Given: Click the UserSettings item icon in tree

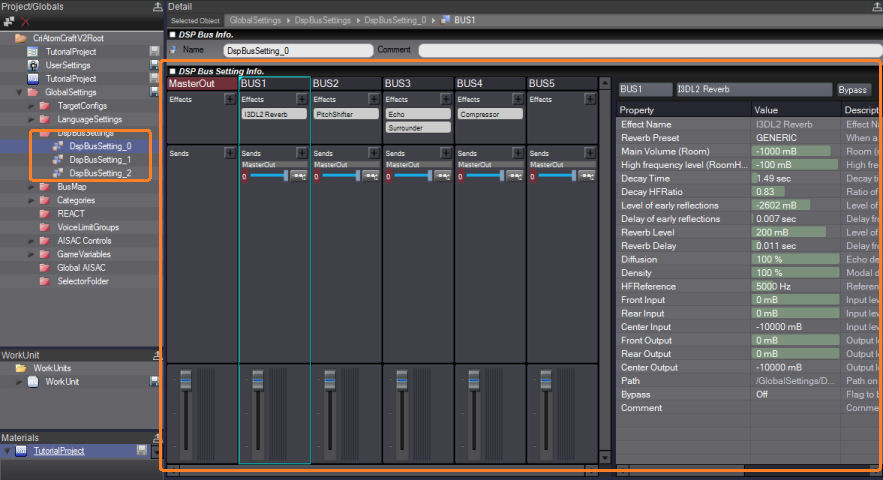Looking at the screenshot, I should click(33, 65).
